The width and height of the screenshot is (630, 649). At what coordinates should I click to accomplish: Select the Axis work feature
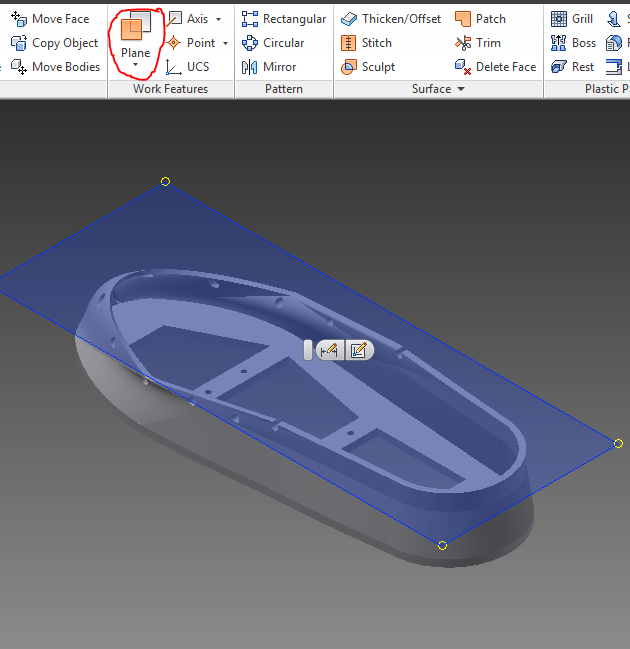(188, 19)
